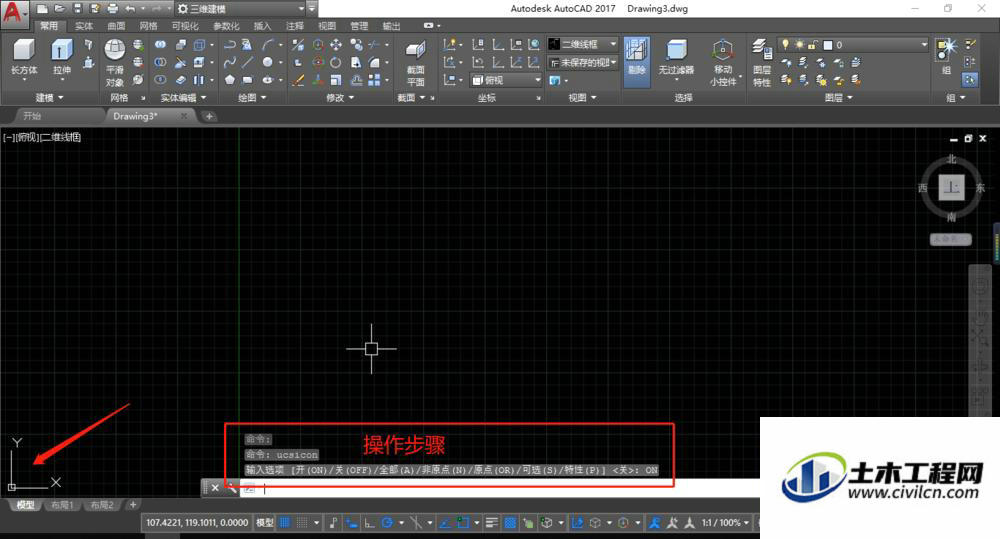Click the 移动小控件 move gizmo icon
This screenshot has width=1000, height=539.
(x=723, y=63)
